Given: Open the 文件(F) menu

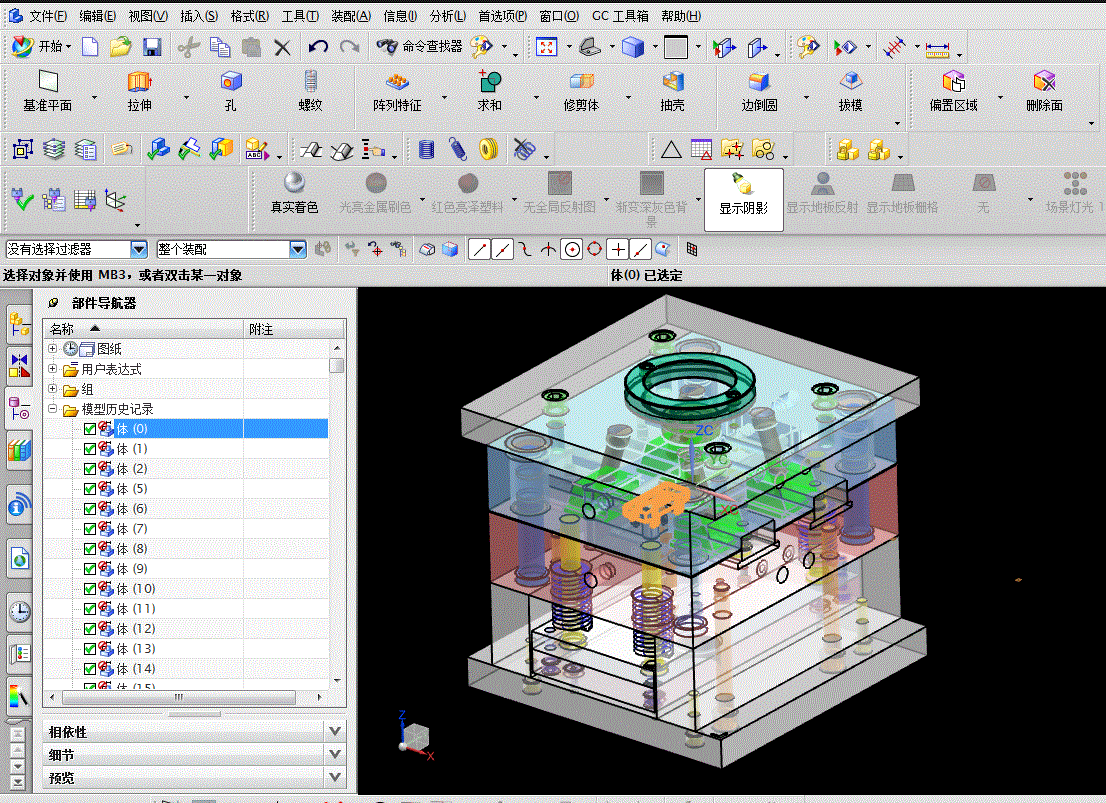Looking at the screenshot, I should click(x=47, y=16).
